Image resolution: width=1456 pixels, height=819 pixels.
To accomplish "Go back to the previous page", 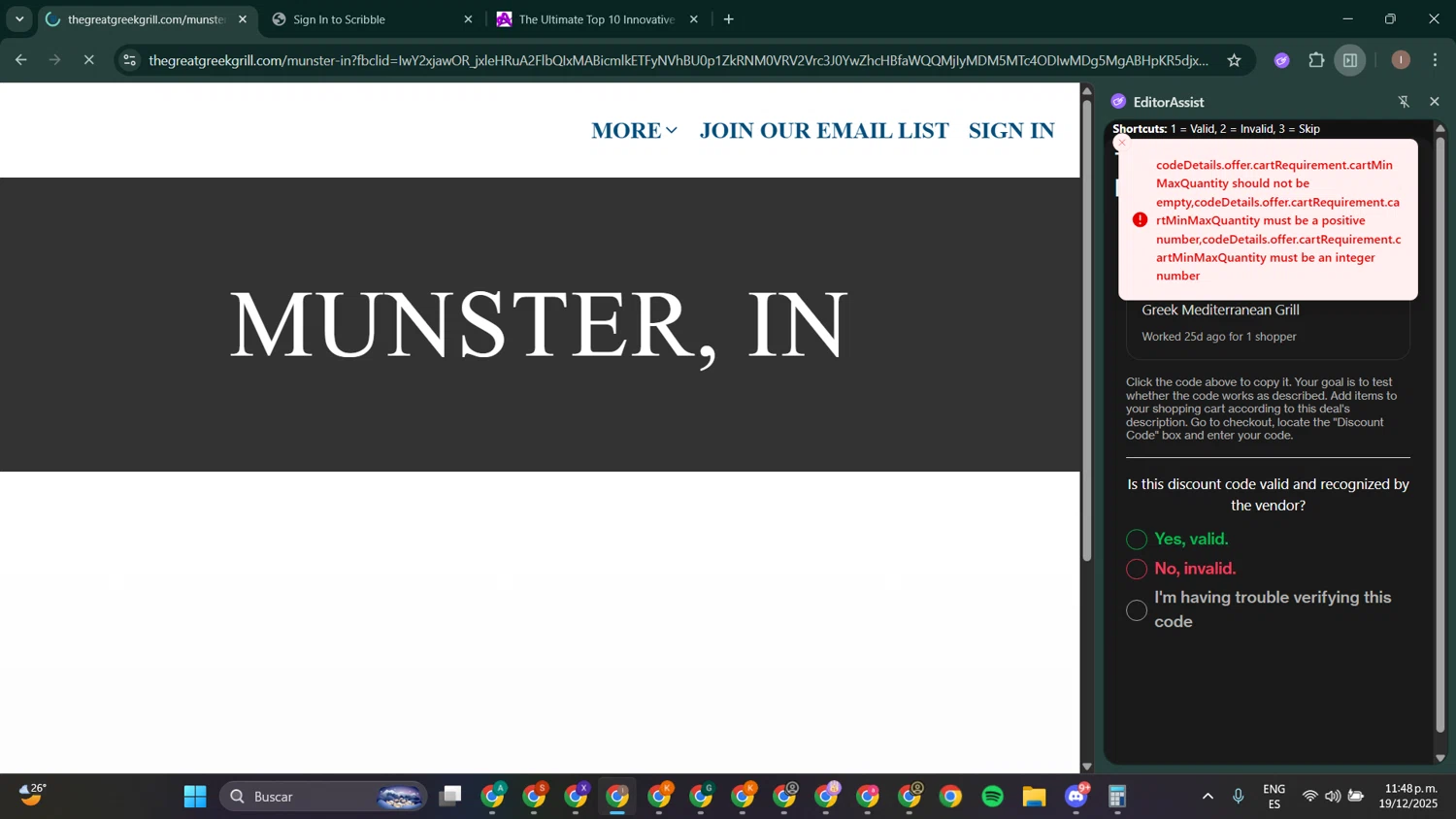I will click(x=21, y=60).
